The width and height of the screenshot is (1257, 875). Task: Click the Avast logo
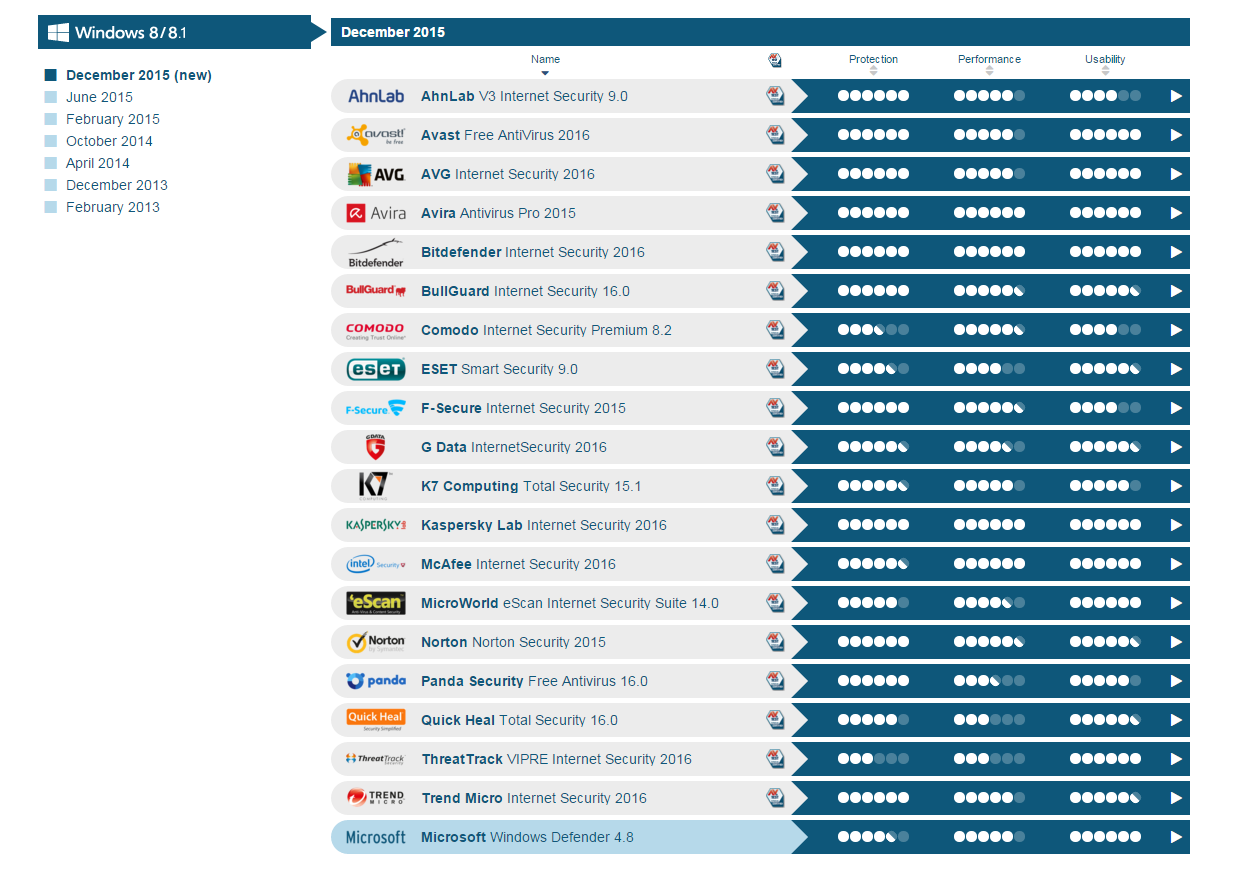[x=375, y=135]
